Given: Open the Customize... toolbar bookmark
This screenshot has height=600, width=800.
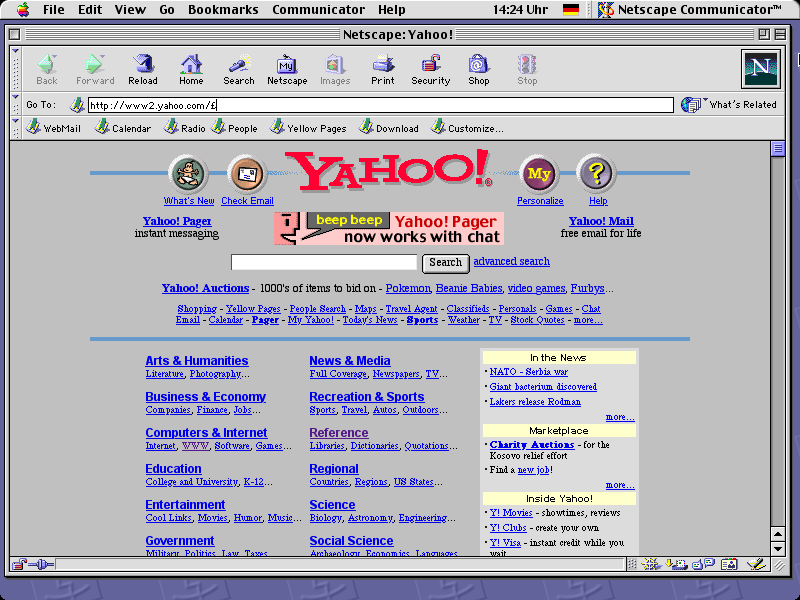Looking at the screenshot, I should (467, 128).
